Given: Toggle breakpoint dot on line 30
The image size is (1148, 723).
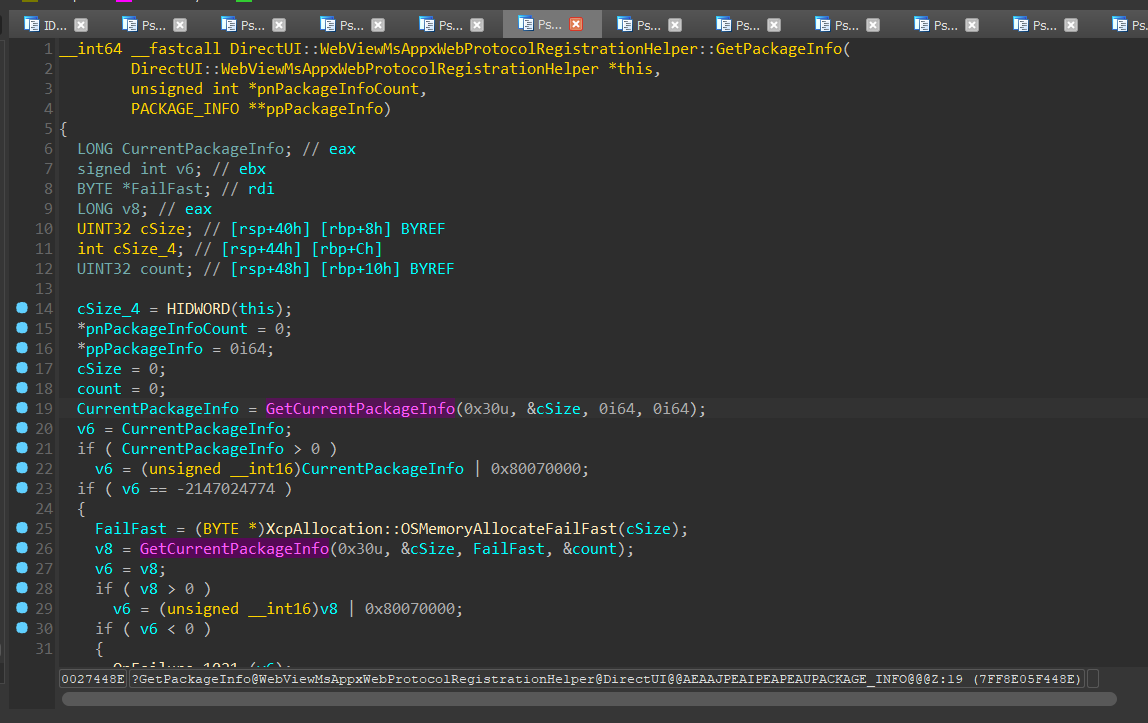Looking at the screenshot, I should (22, 628).
